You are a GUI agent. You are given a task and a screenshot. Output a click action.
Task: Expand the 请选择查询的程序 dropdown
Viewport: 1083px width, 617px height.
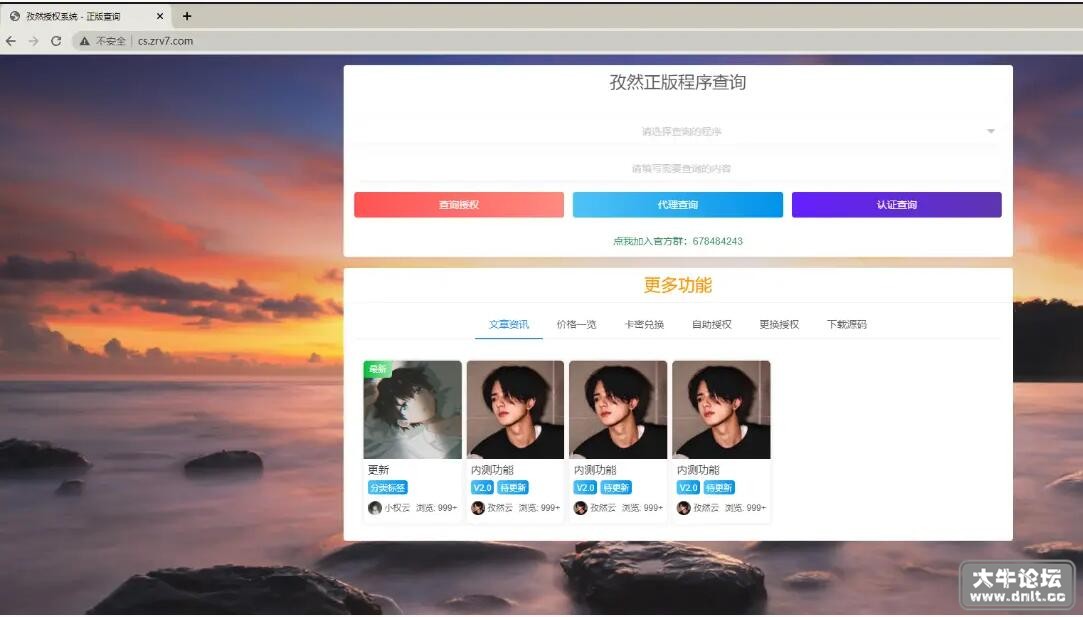(678, 131)
